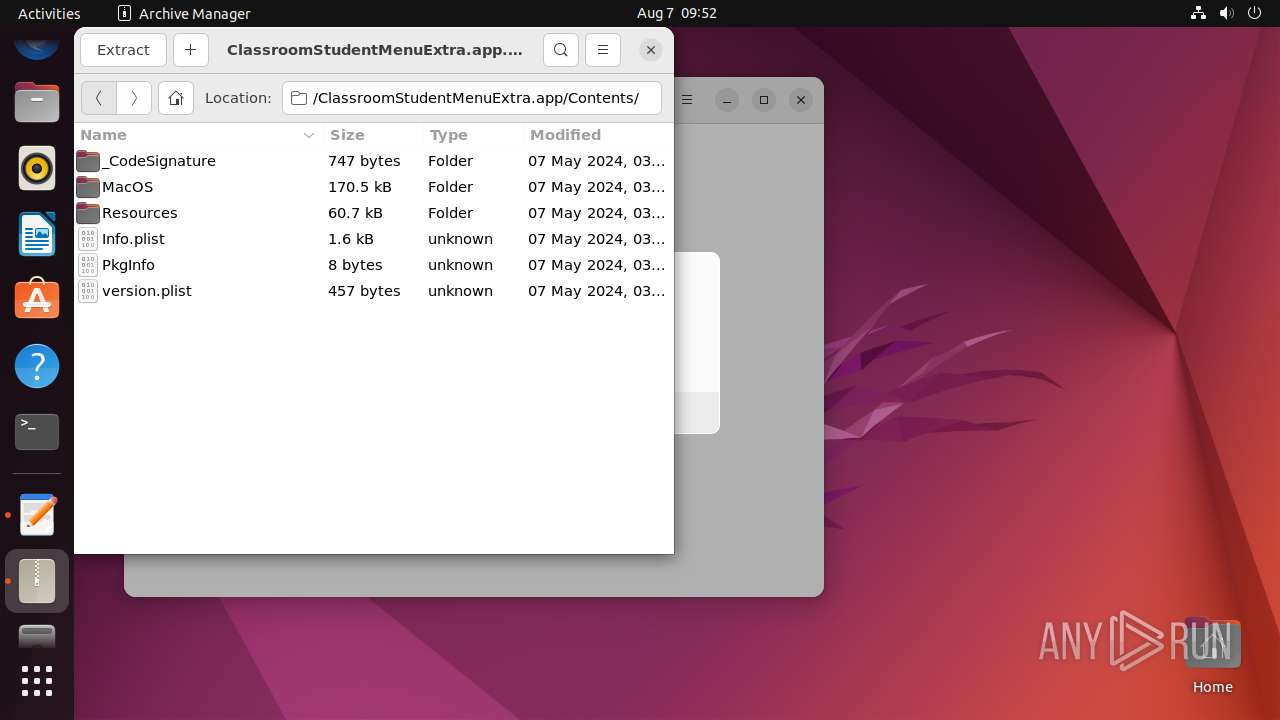This screenshot has height=720, width=1280.
Task: Go to the archive home location
Action: 176,98
